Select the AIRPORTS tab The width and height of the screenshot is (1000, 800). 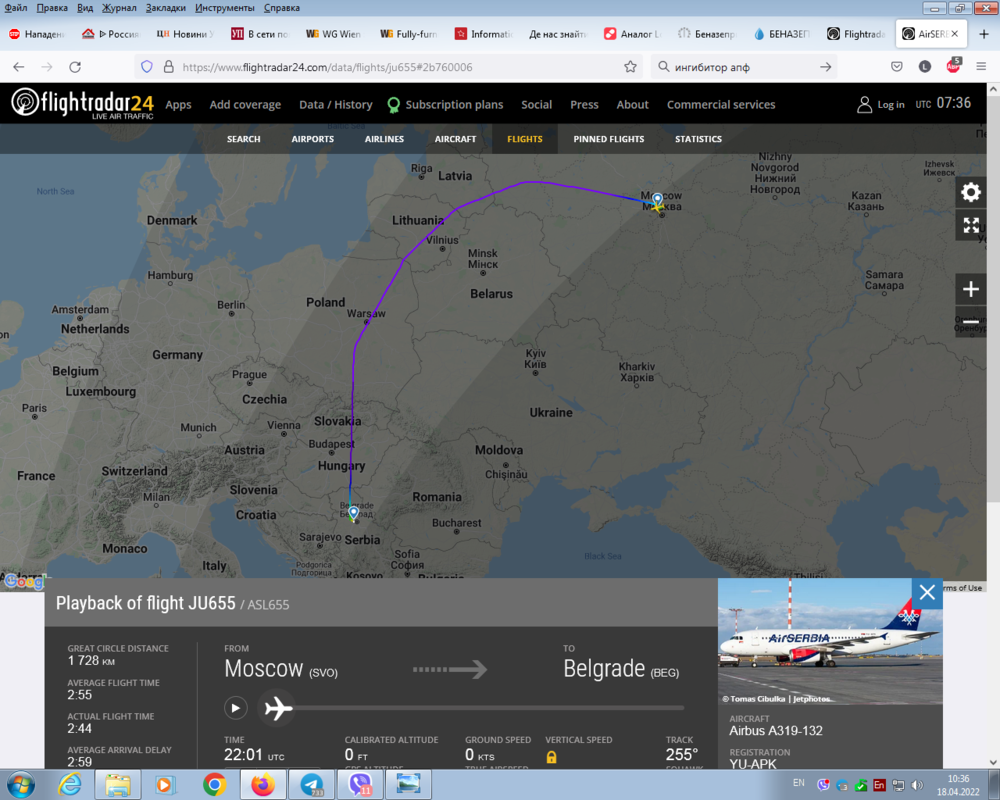pos(312,139)
